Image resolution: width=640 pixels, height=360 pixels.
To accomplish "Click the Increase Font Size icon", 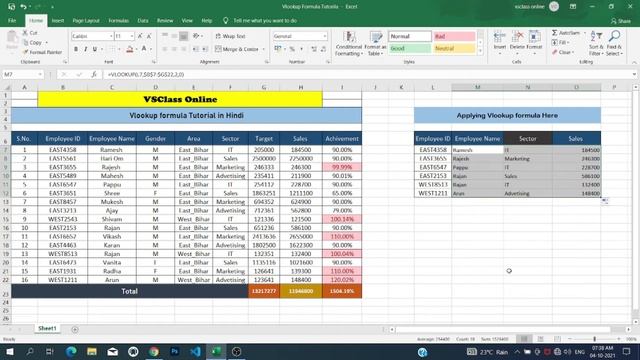I will (140, 36).
